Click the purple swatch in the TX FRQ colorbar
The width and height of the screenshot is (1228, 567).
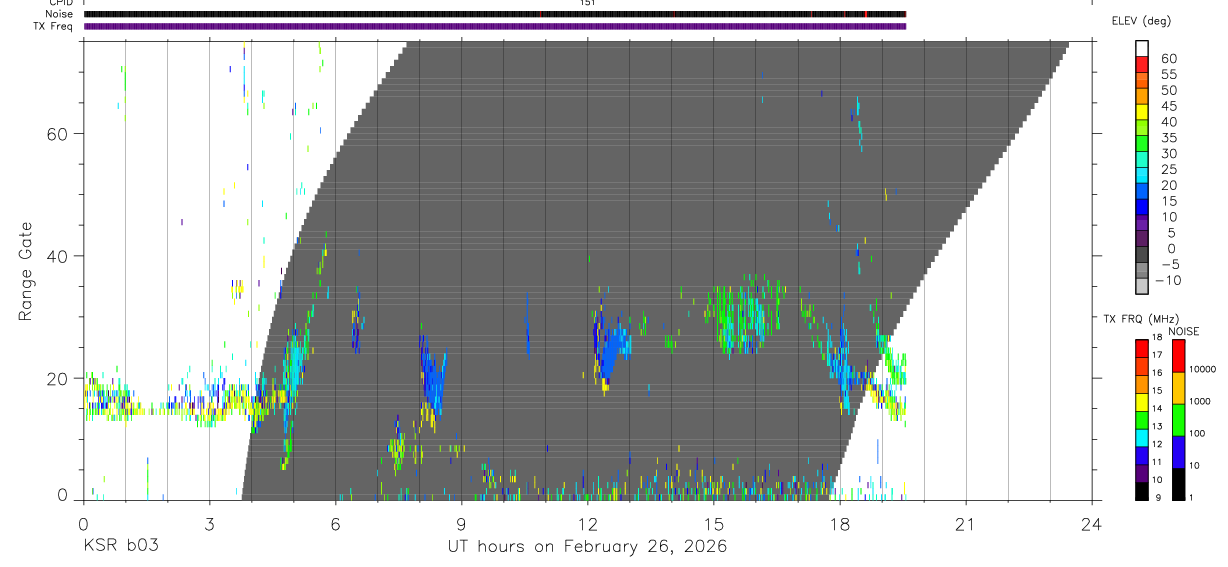1142,473
